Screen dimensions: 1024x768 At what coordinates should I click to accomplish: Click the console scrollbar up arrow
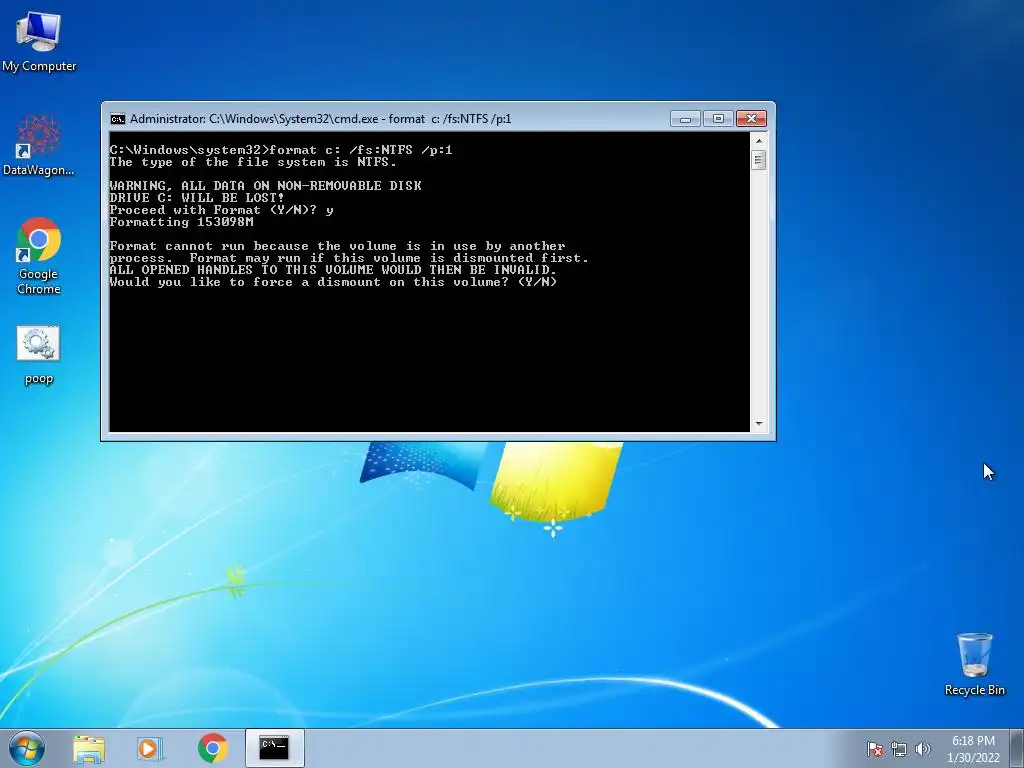[758, 140]
